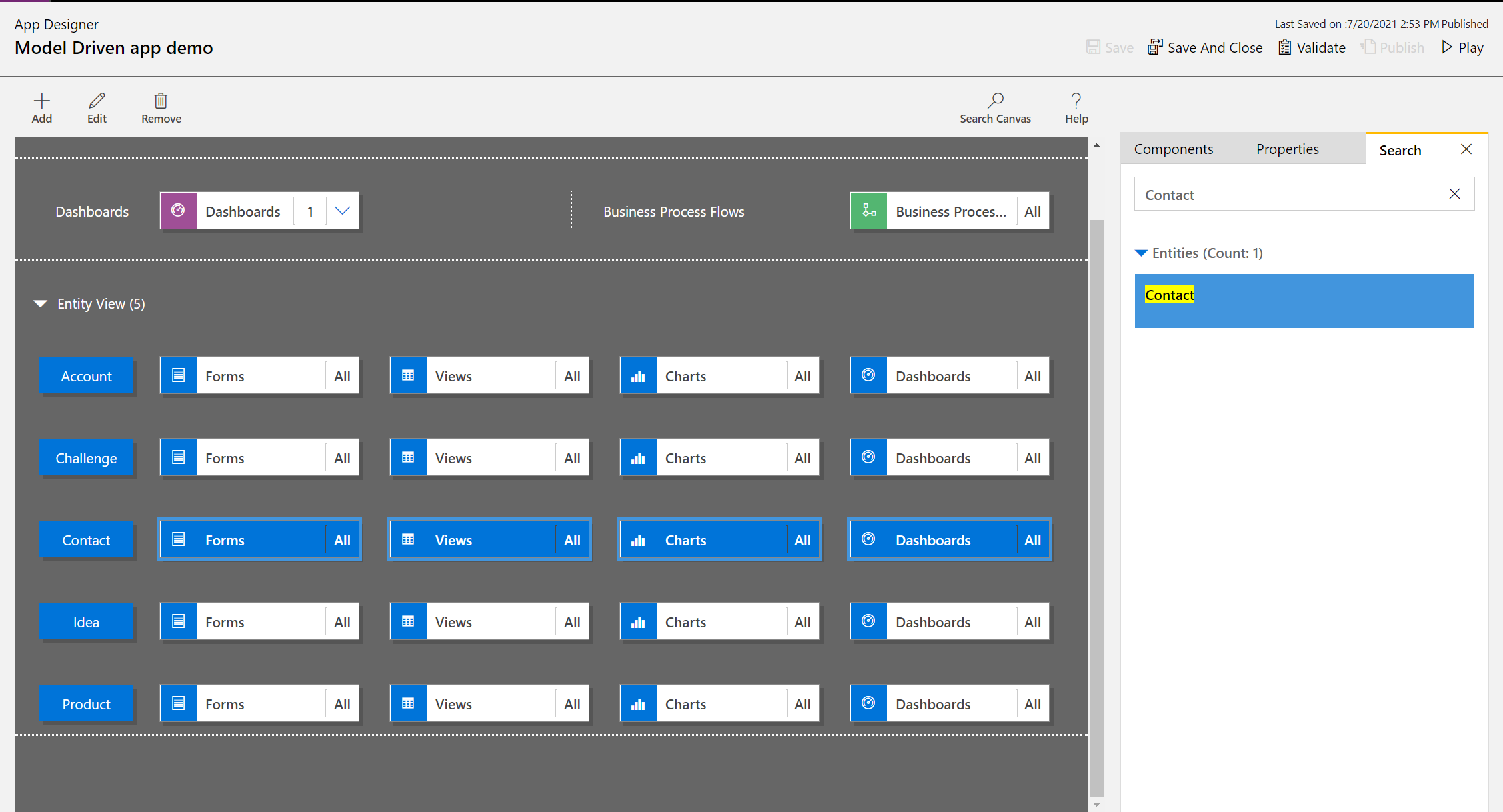Toggle All Views for Contact entity
The height and width of the screenshot is (812, 1503).
click(571, 540)
